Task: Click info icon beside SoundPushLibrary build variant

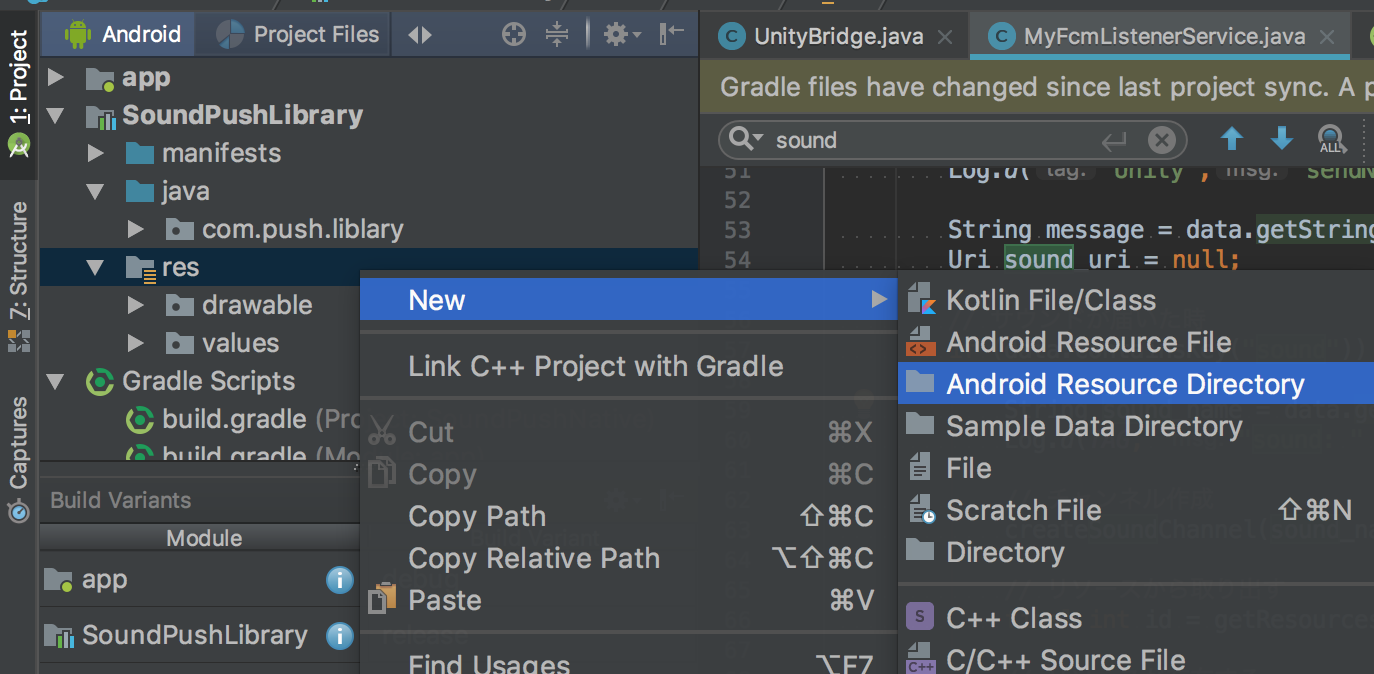Action: click(x=340, y=635)
